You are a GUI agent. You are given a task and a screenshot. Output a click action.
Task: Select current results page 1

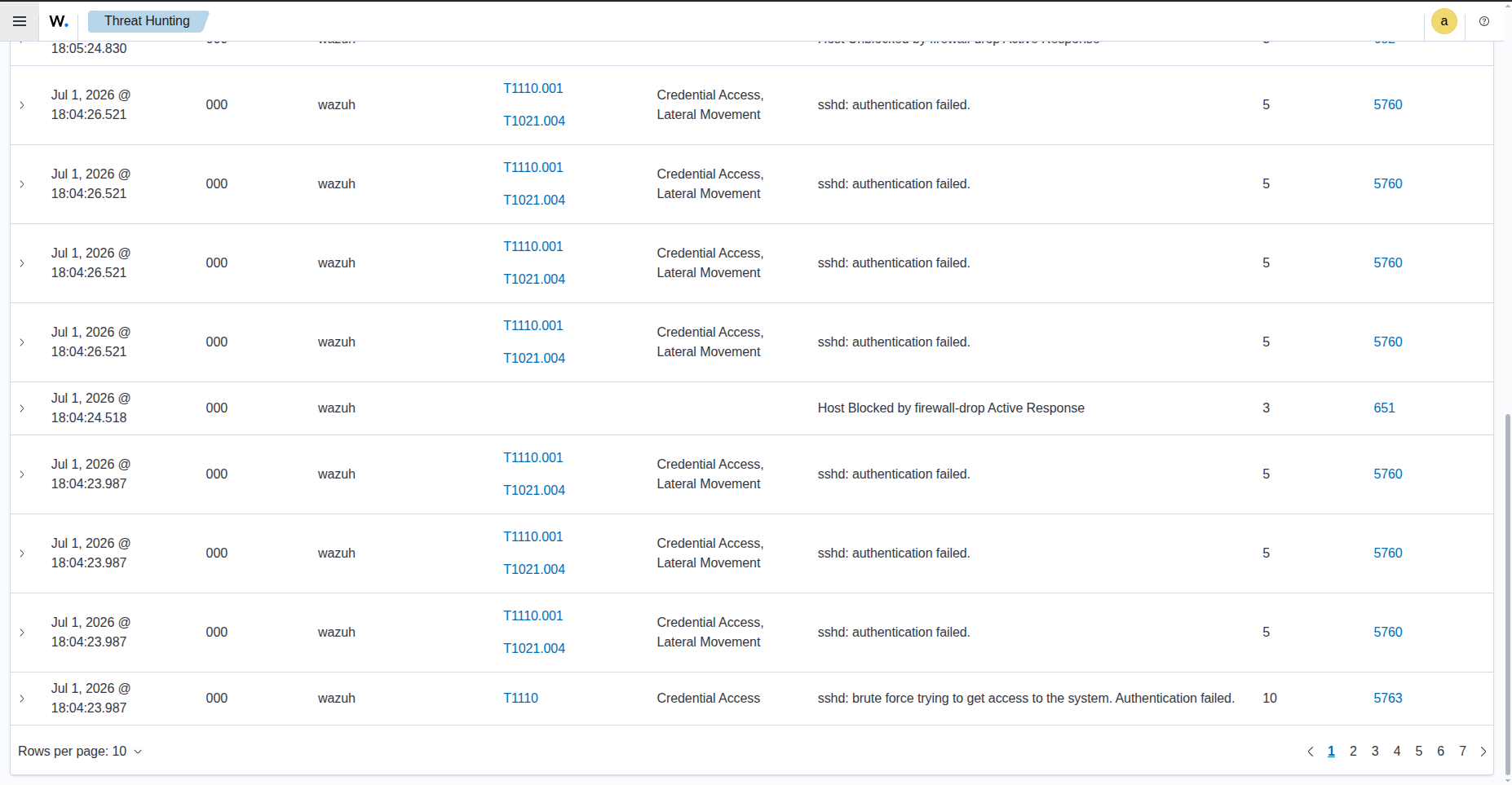[x=1331, y=752]
